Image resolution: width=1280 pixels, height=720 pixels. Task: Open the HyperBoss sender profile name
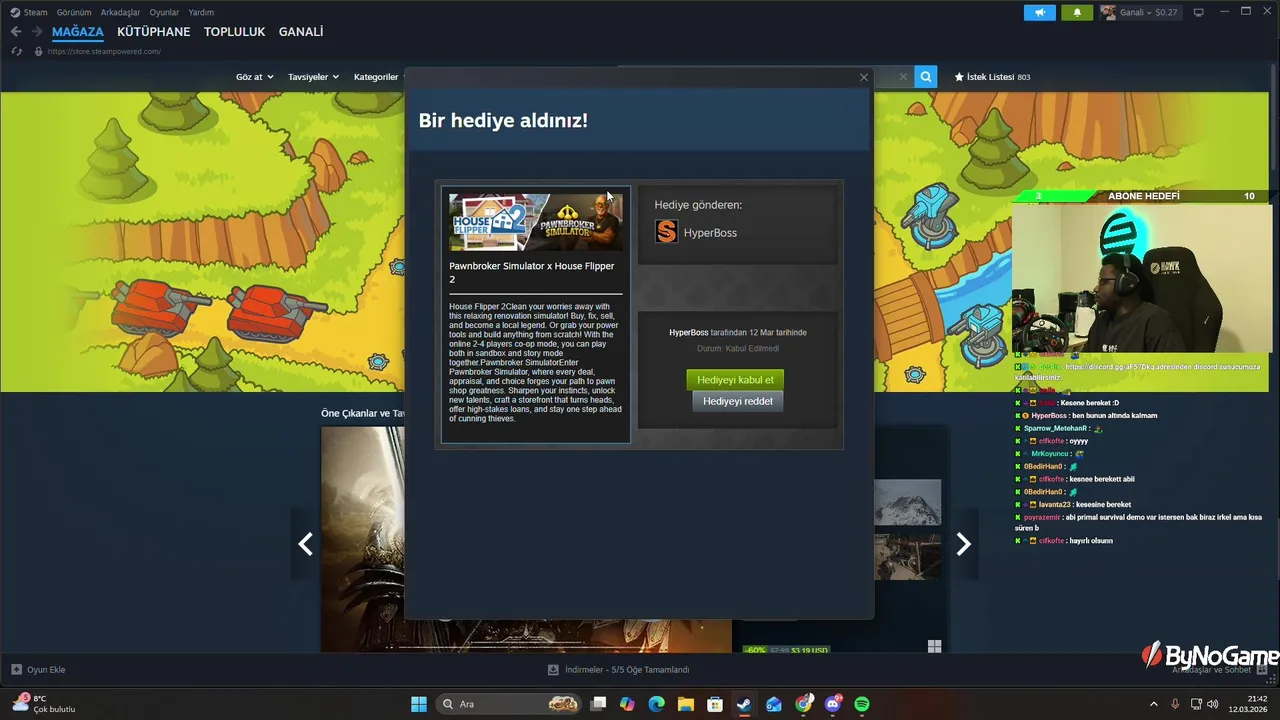[x=710, y=233]
